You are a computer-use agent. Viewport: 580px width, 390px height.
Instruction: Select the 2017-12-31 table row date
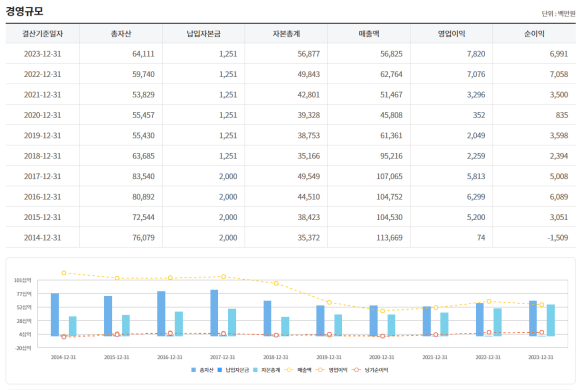click(x=43, y=176)
